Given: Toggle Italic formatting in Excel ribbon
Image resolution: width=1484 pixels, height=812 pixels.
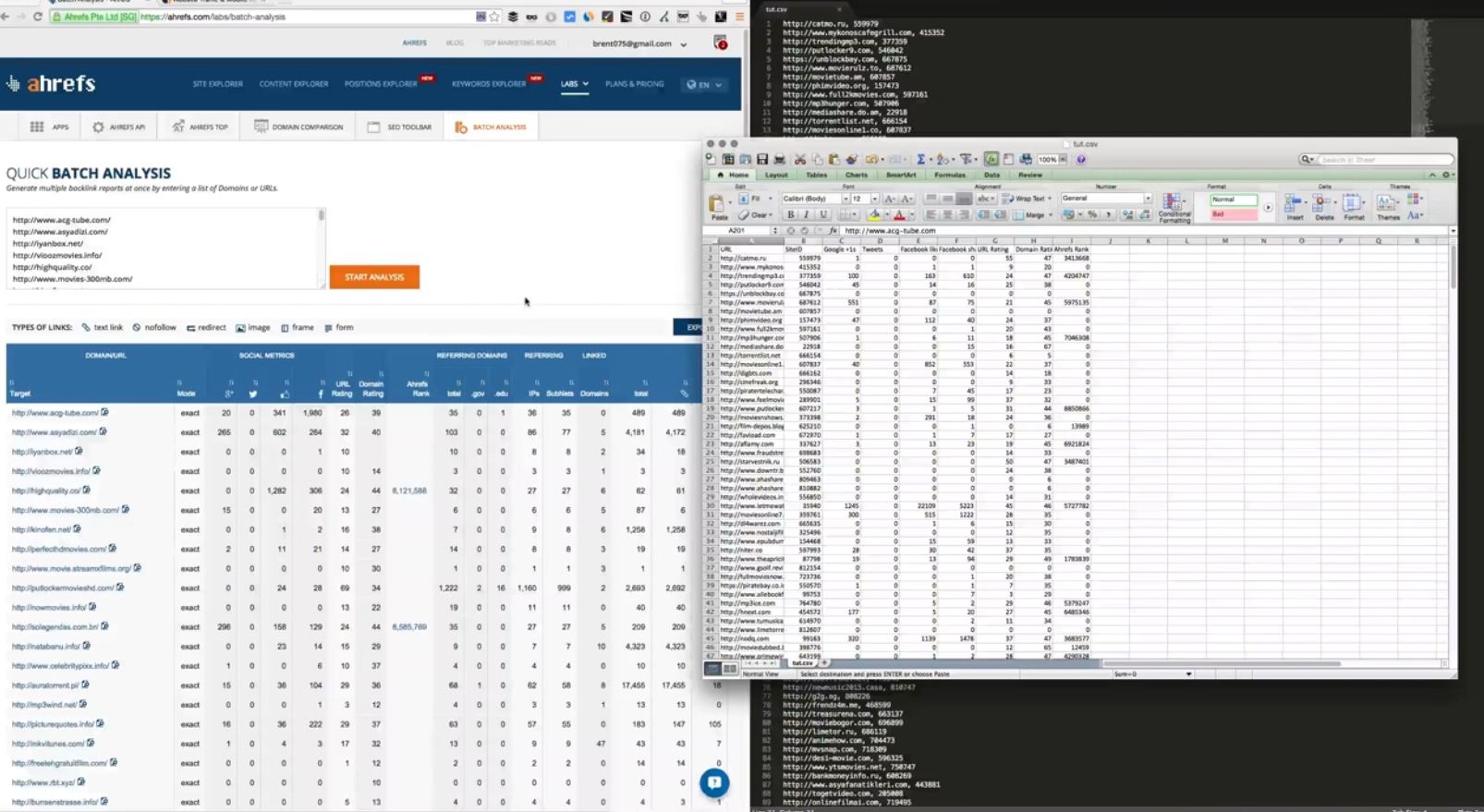Looking at the screenshot, I should [x=806, y=215].
